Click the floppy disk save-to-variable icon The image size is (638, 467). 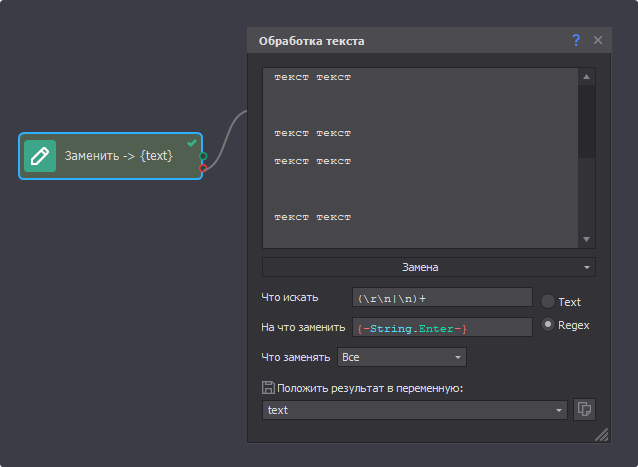[x=267, y=388]
